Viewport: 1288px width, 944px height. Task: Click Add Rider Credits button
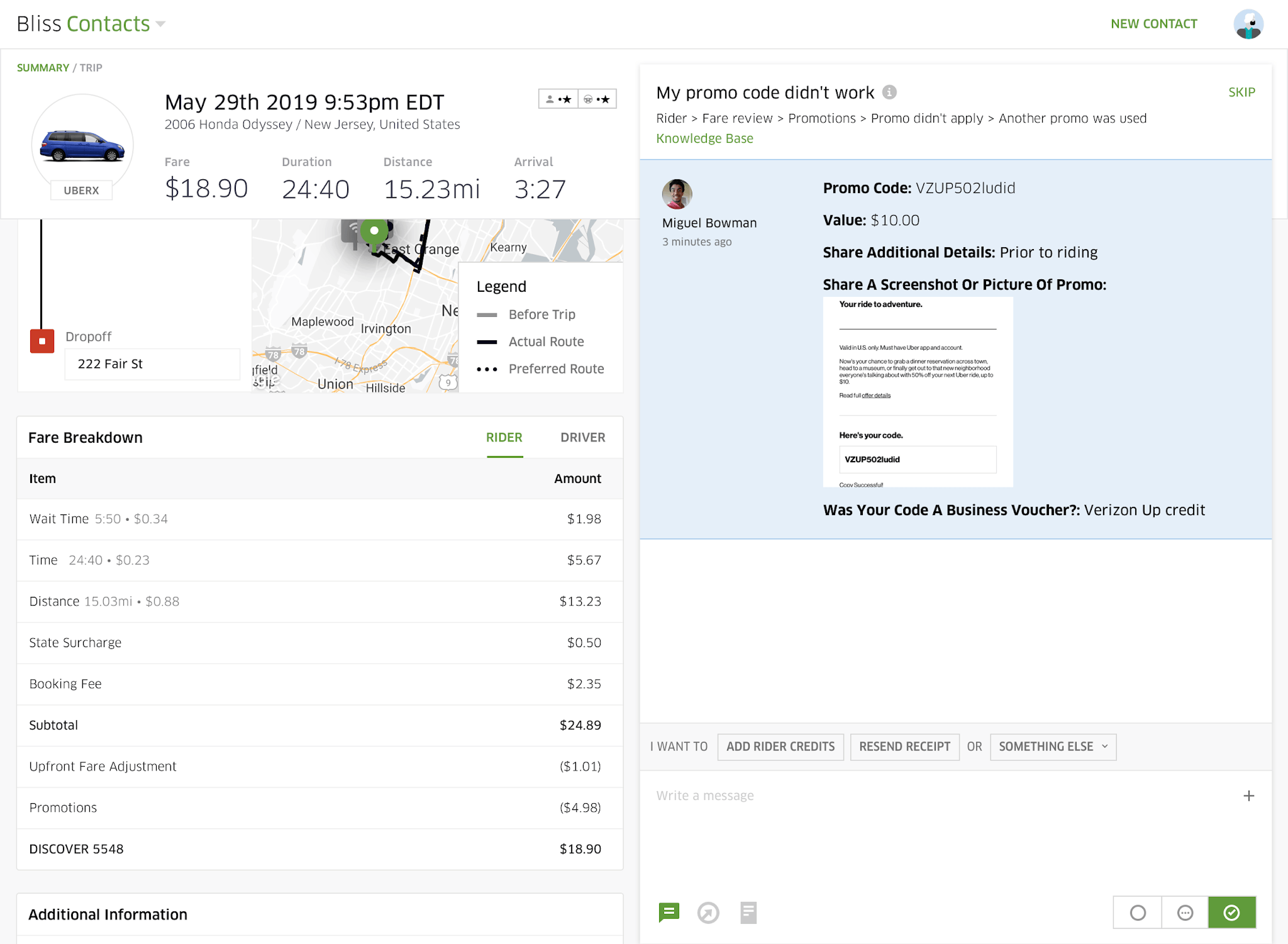780,747
